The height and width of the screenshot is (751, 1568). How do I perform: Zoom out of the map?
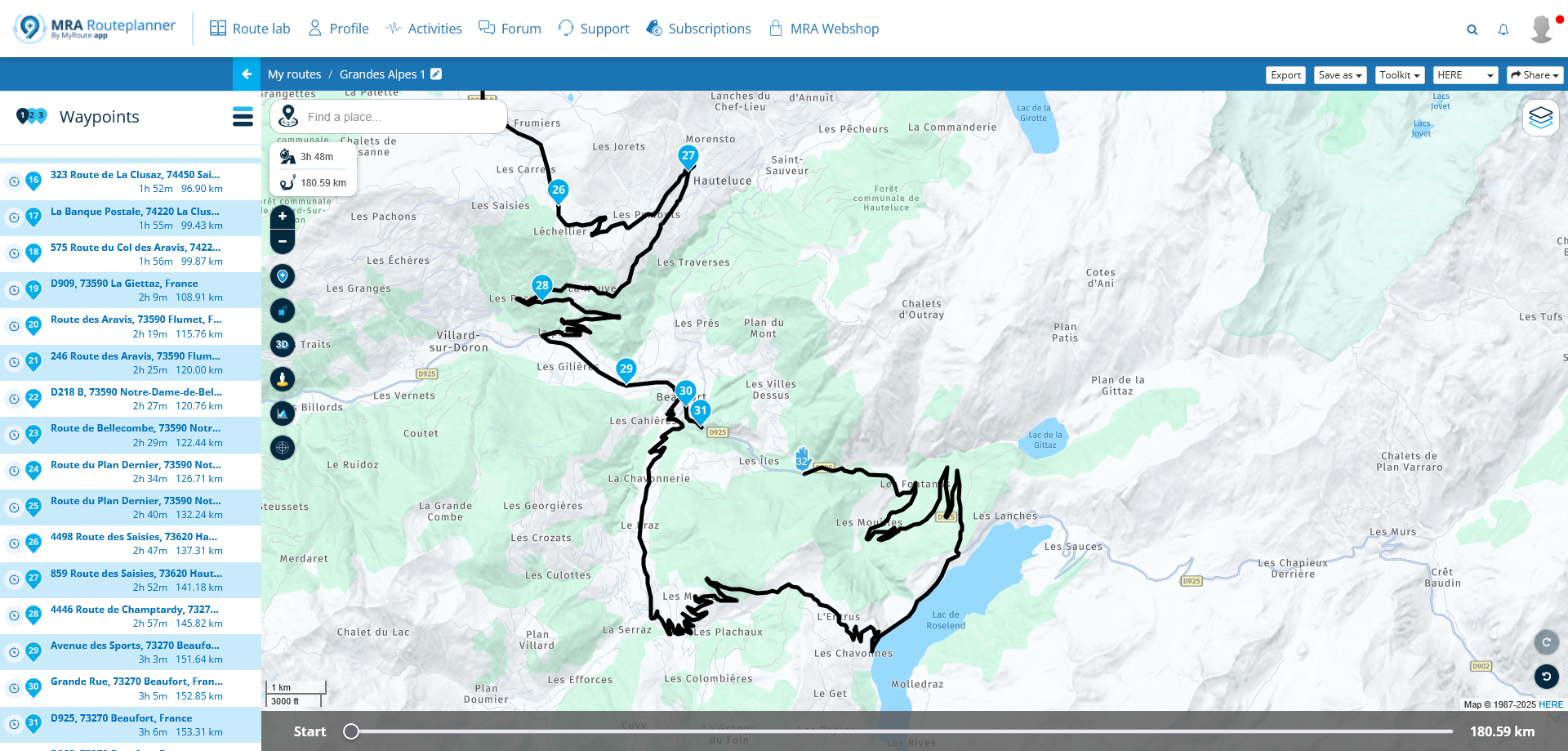coord(283,242)
